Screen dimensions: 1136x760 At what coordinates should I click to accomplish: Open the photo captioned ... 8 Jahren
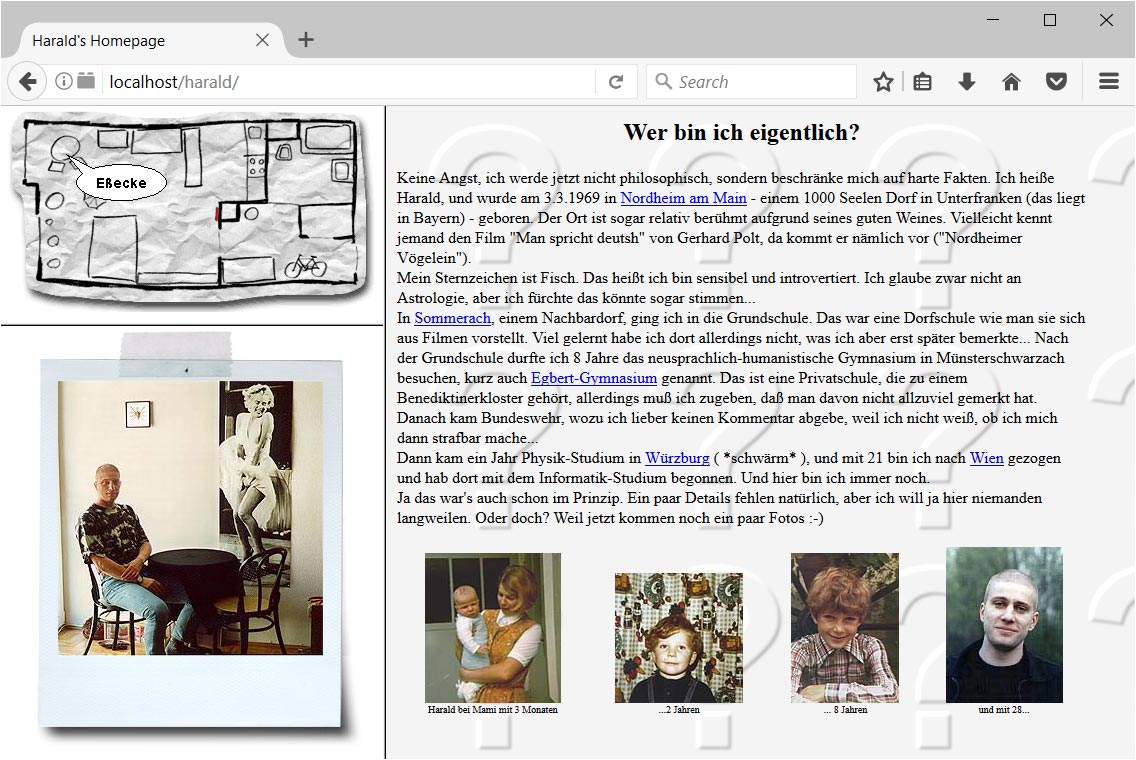coord(845,627)
